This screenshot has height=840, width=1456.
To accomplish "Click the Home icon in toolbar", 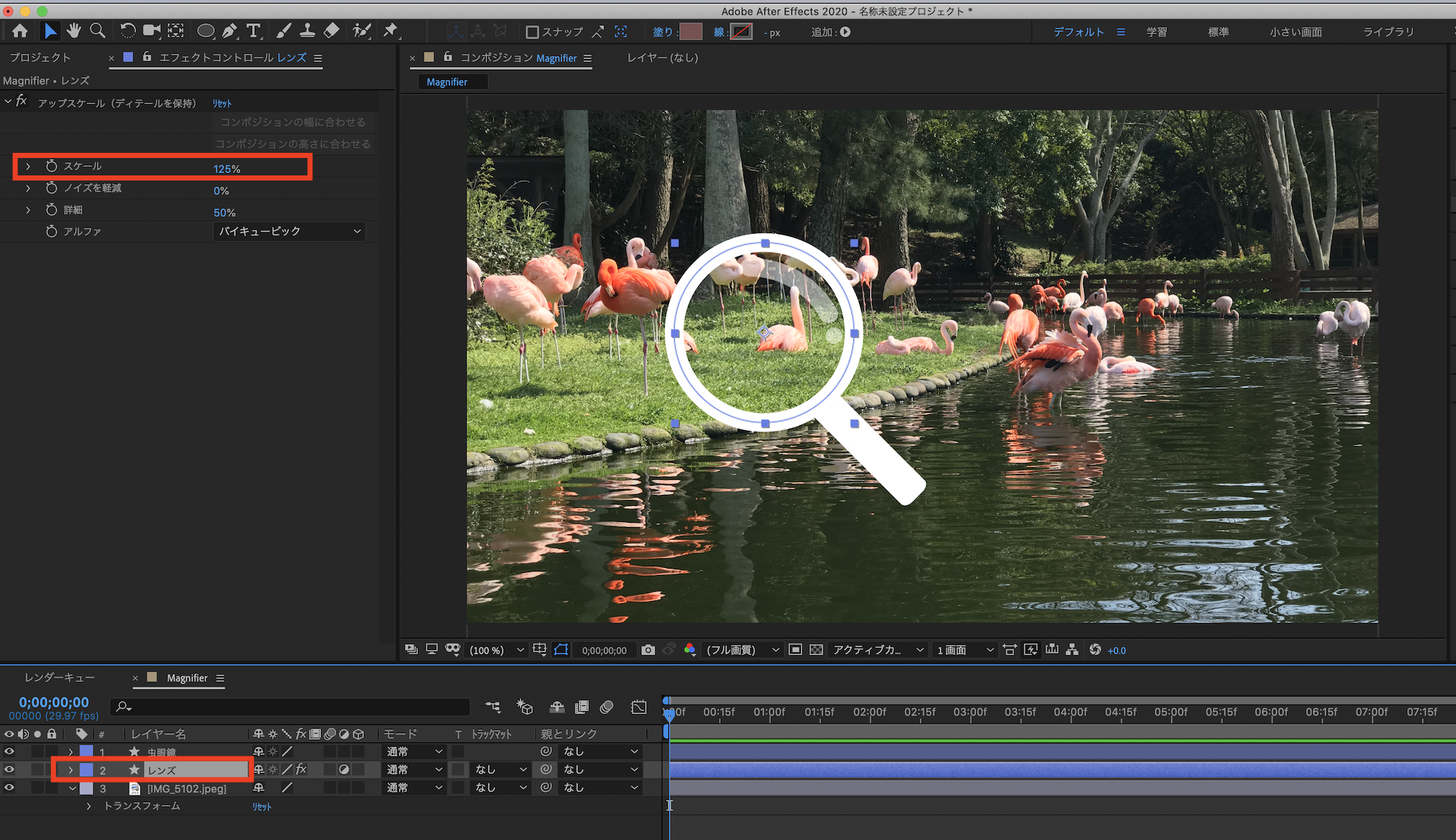I will (x=20, y=31).
